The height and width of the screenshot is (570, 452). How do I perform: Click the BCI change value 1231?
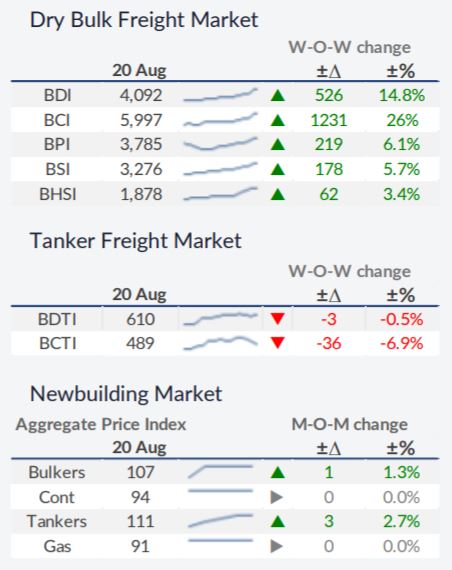coord(329,120)
